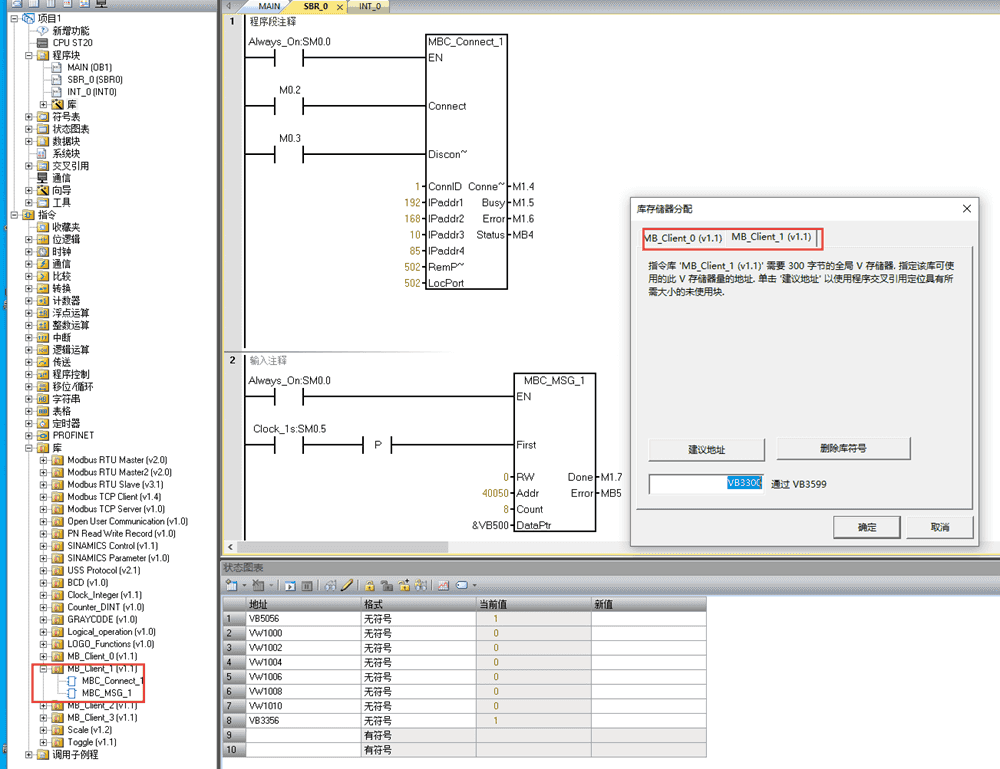This screenshot has height=769, width=1000.
Task: Open 系统块 in the project tree
Action: pyautogui.click(x=65, y=154)
